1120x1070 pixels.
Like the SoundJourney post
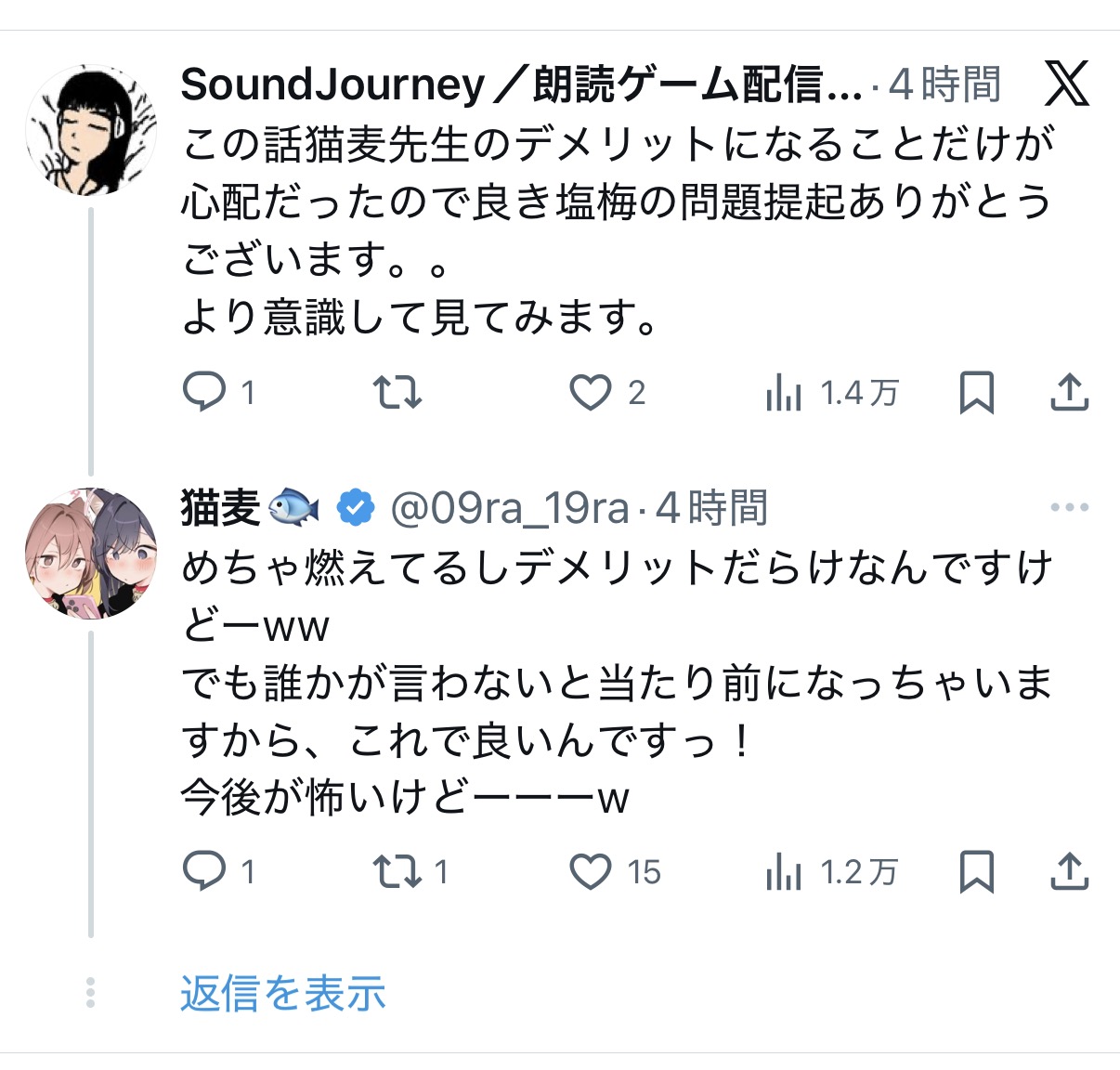591,393
